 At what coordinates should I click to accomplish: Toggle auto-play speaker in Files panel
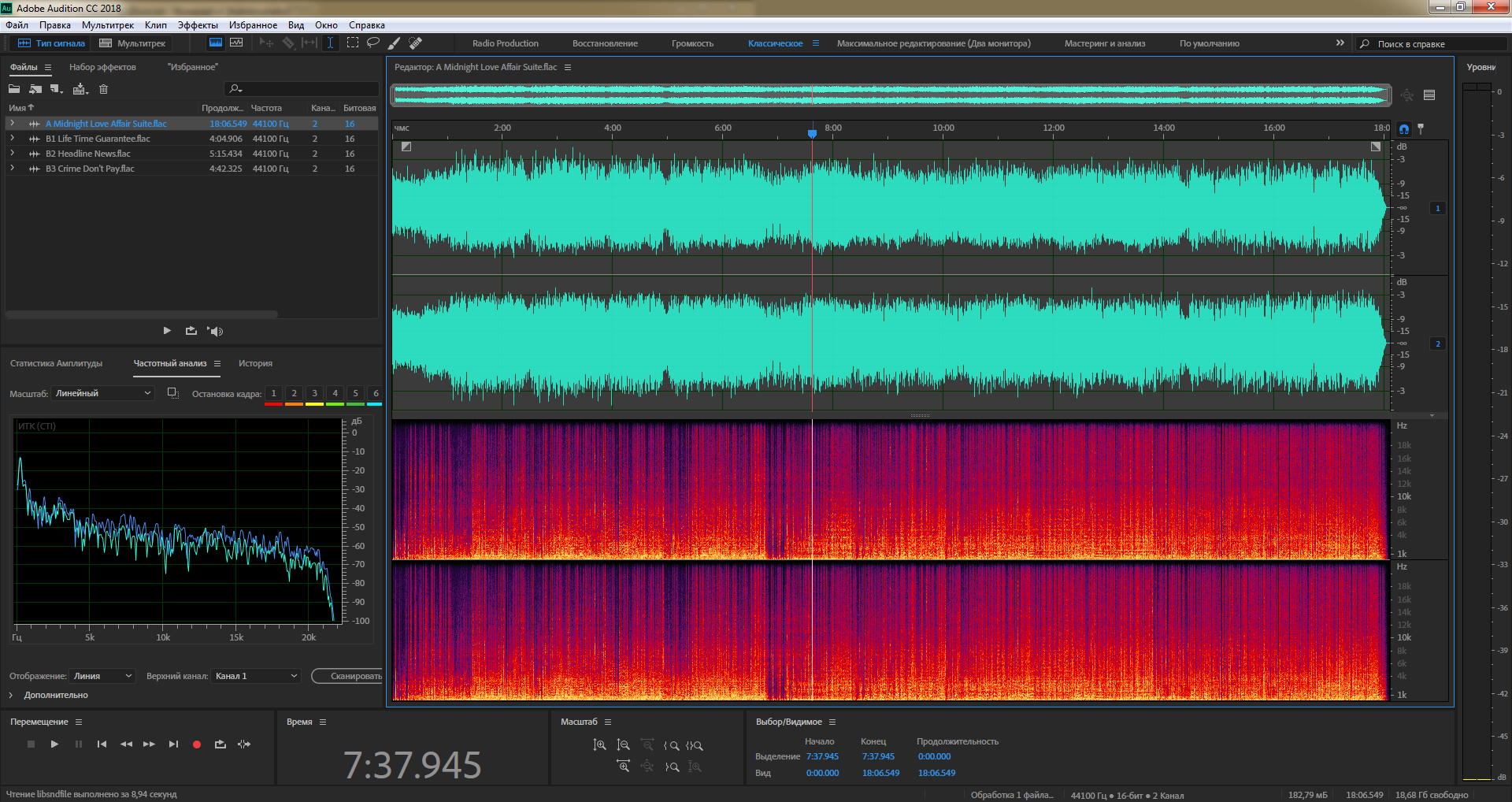click(215, 331)
